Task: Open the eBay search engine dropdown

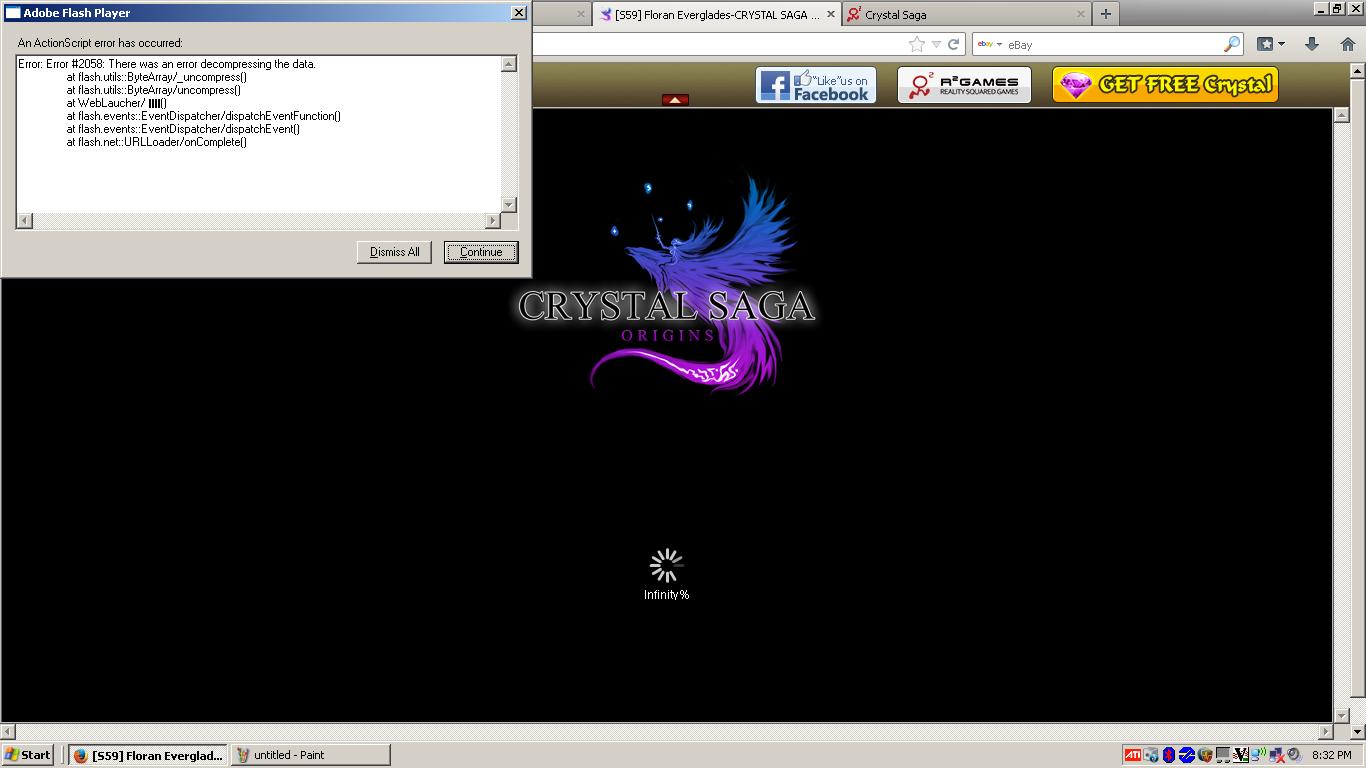Action: (x=990, y=44)
